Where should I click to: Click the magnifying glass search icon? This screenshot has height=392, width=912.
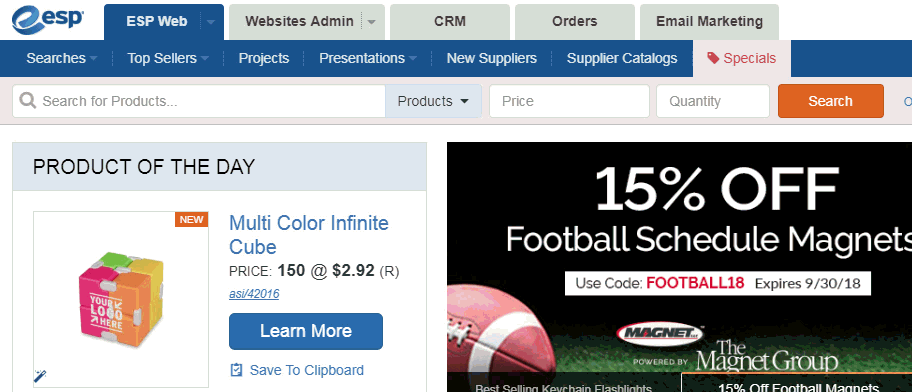point(27,101)
